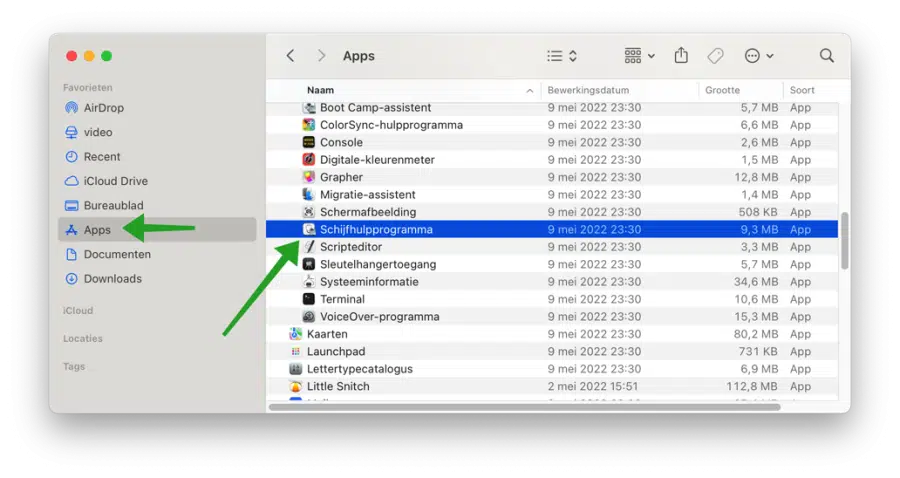This screenshot has height=478, width=900.
Task: Select the Console file name
Action: click(341, 142)
